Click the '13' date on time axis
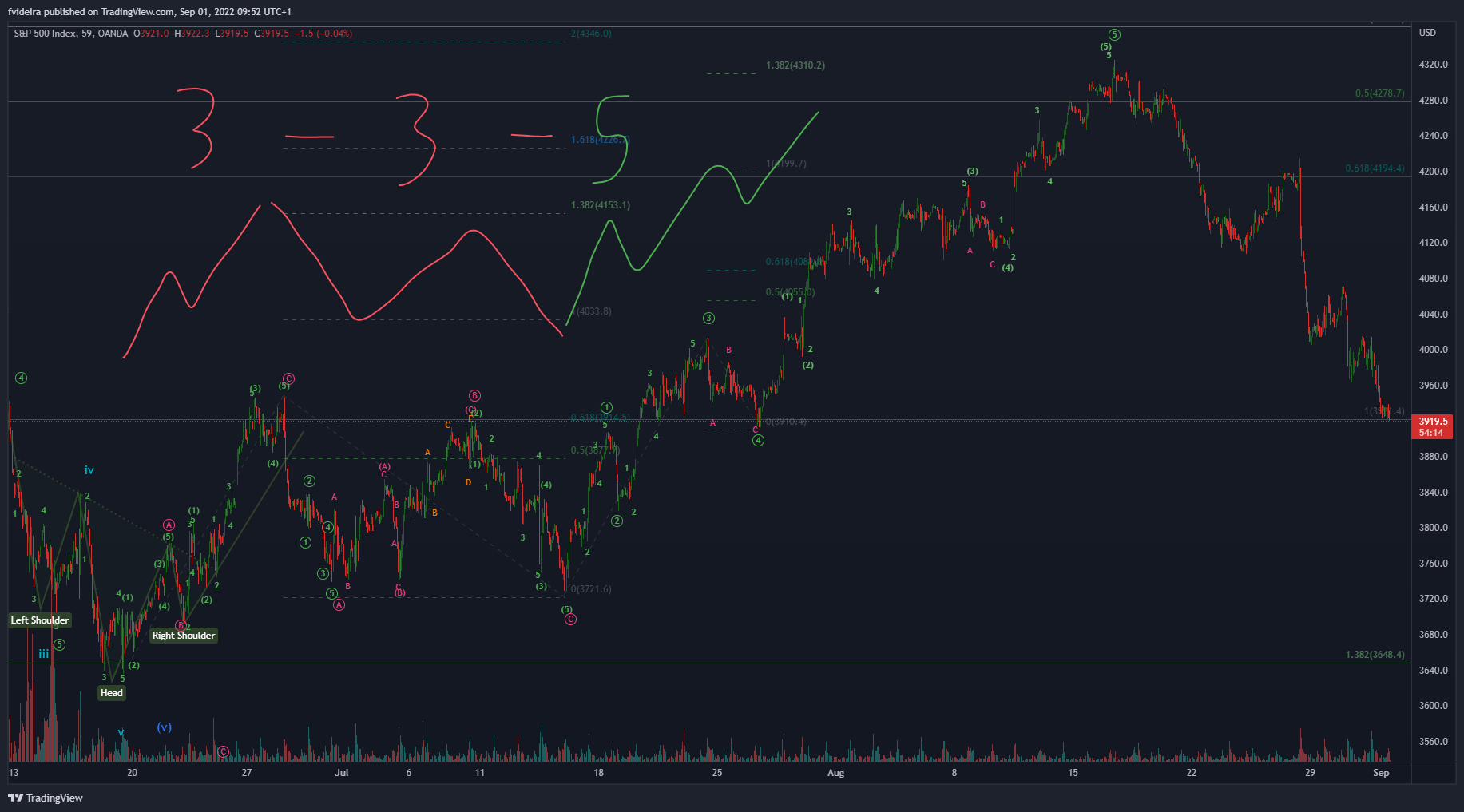The width and height of the screenshot is (1464, 812). pos(14,773)
